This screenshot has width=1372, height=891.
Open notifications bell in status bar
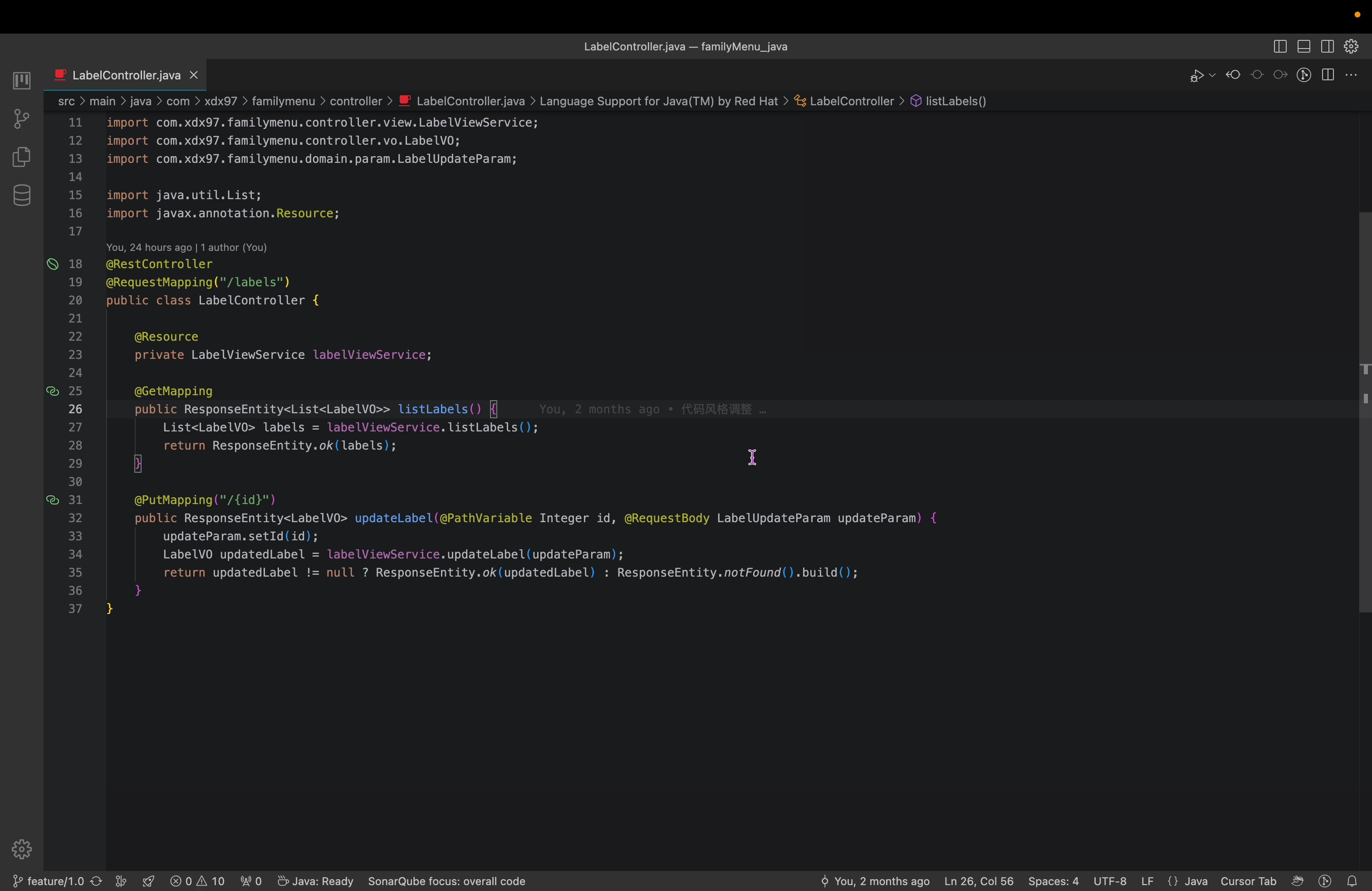pos(1352,881)
